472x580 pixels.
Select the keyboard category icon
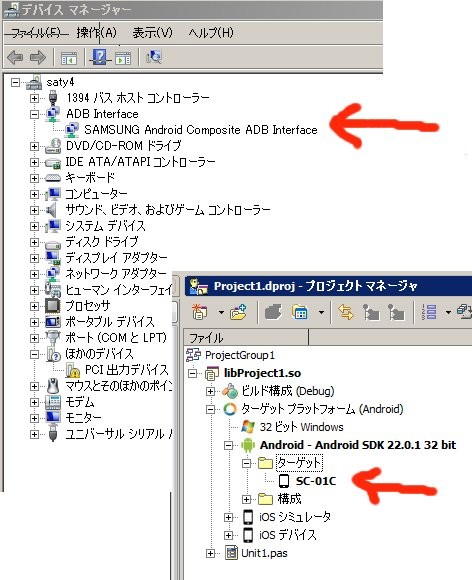[53, 178]
